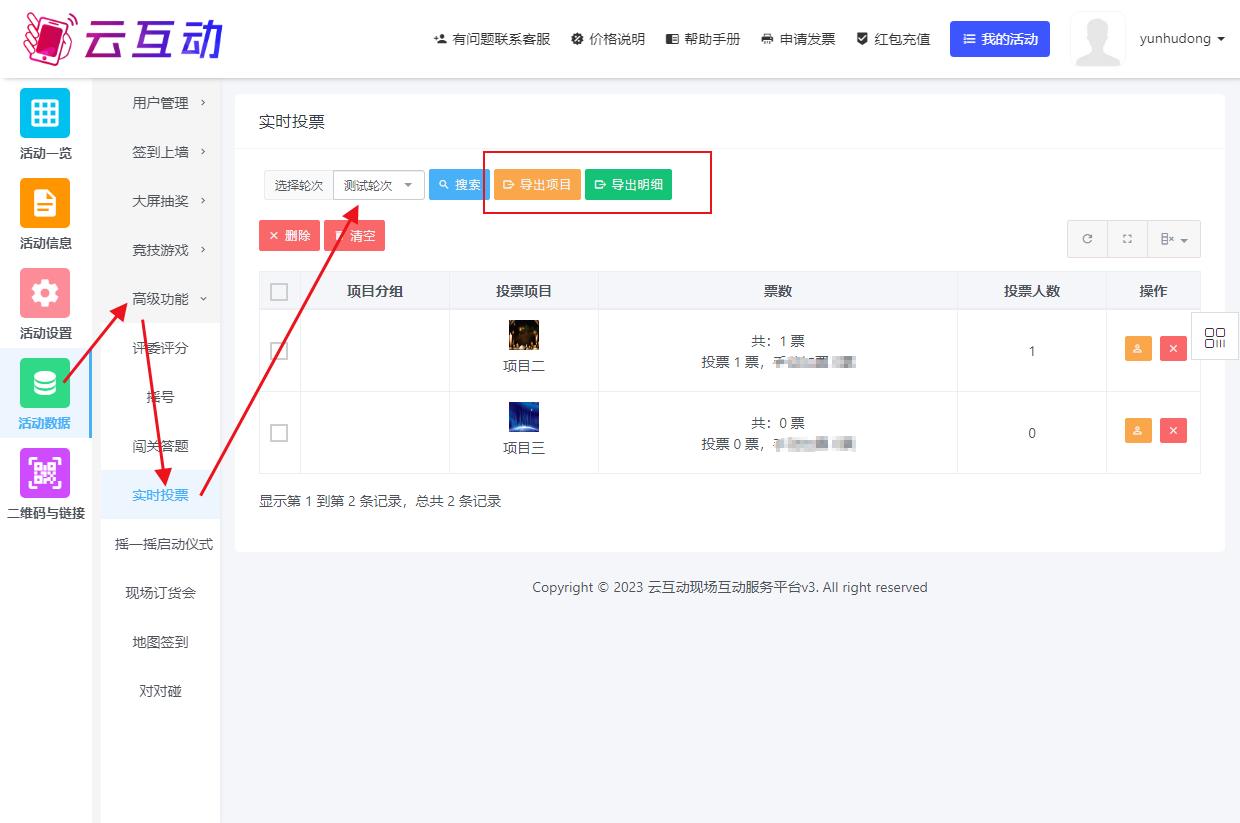Image resolution: width=1240 pixels, height=823 pixels.
Task: Open the 测试轮次 round dropdown
Action: [378, 185]
